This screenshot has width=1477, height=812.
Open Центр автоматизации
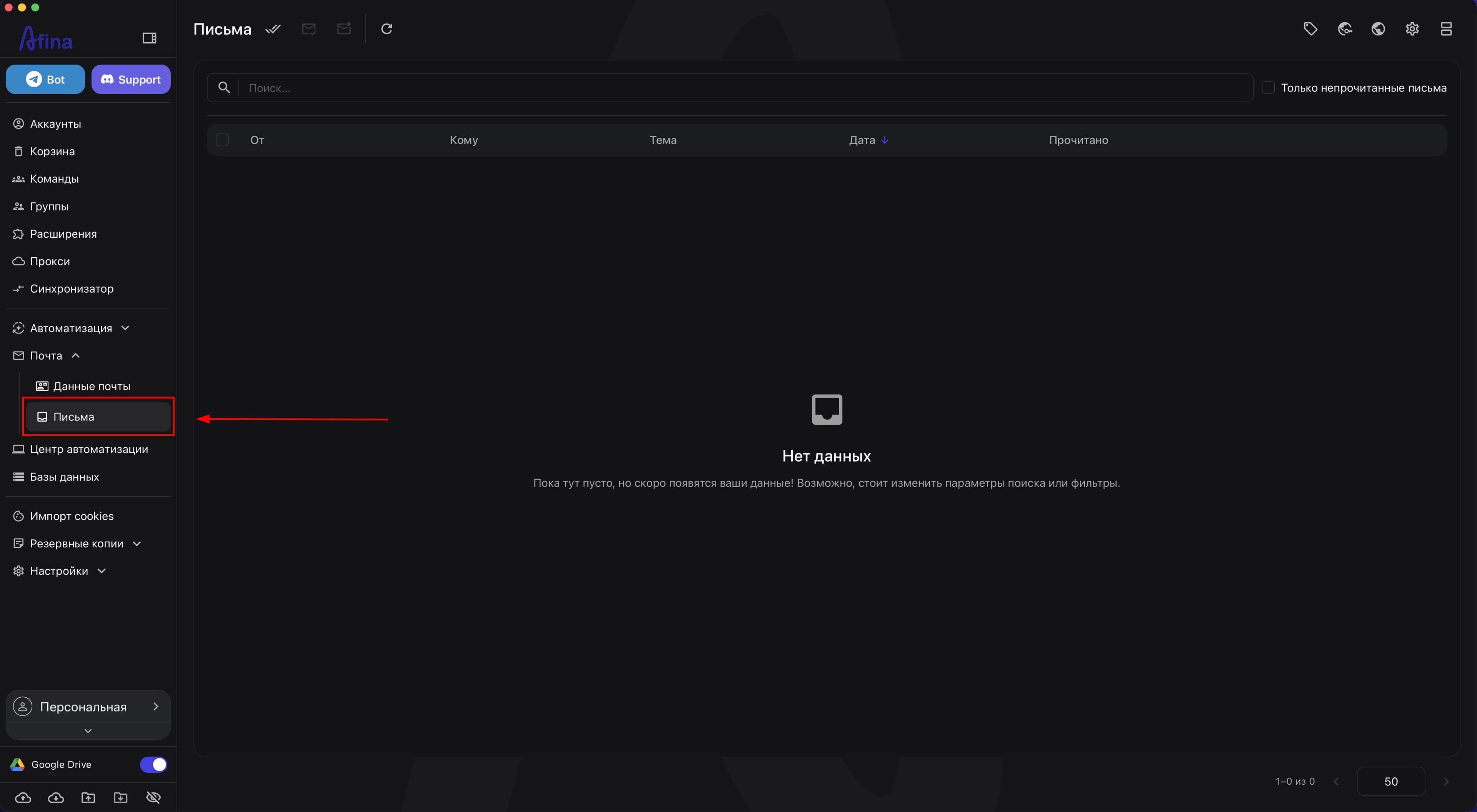coord(88,450)
